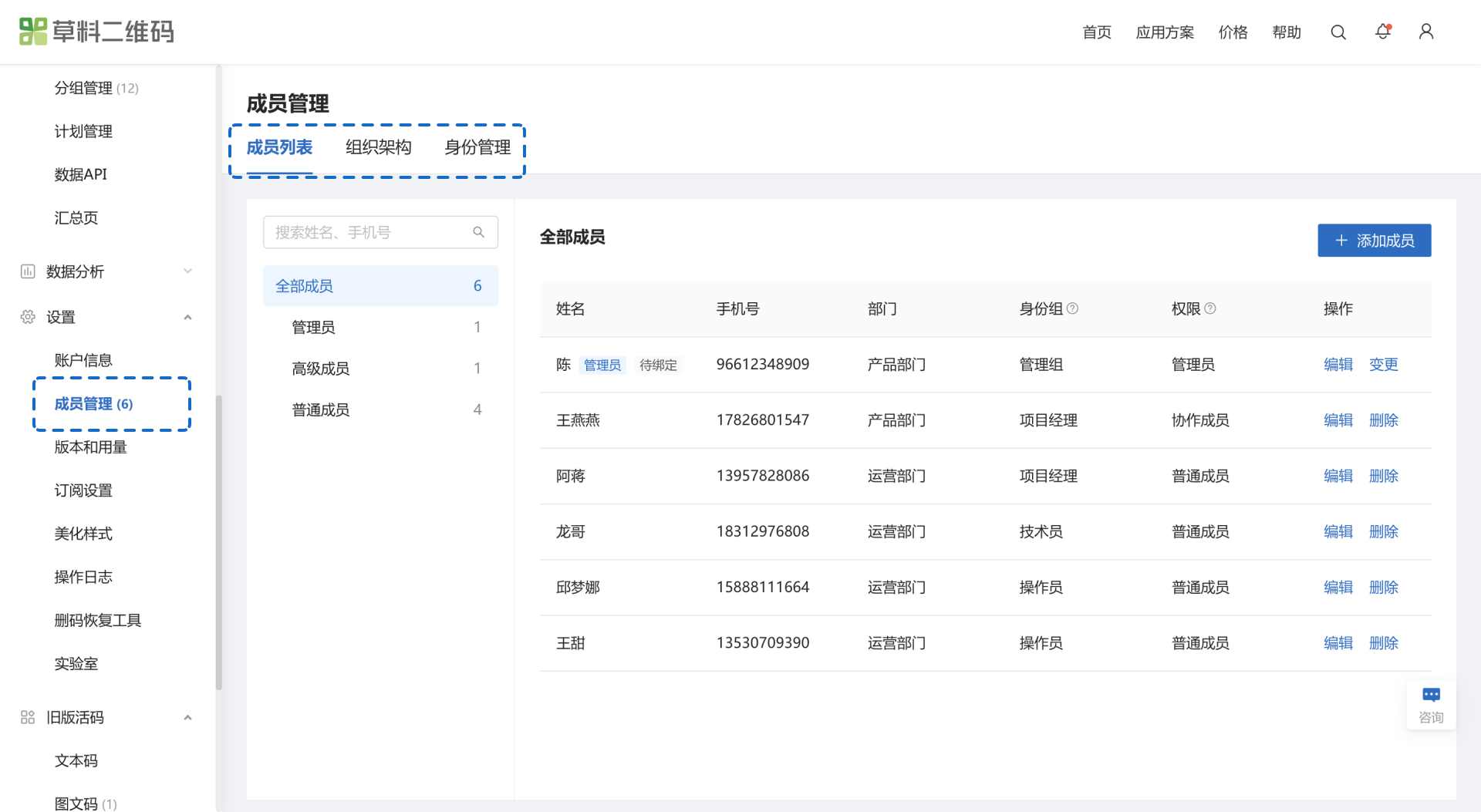The height and width of the screenshot is (812, 1481).
Task: Click 删除 for 王燕燕
Action: pyautogui.click(x=1383, y=420)
